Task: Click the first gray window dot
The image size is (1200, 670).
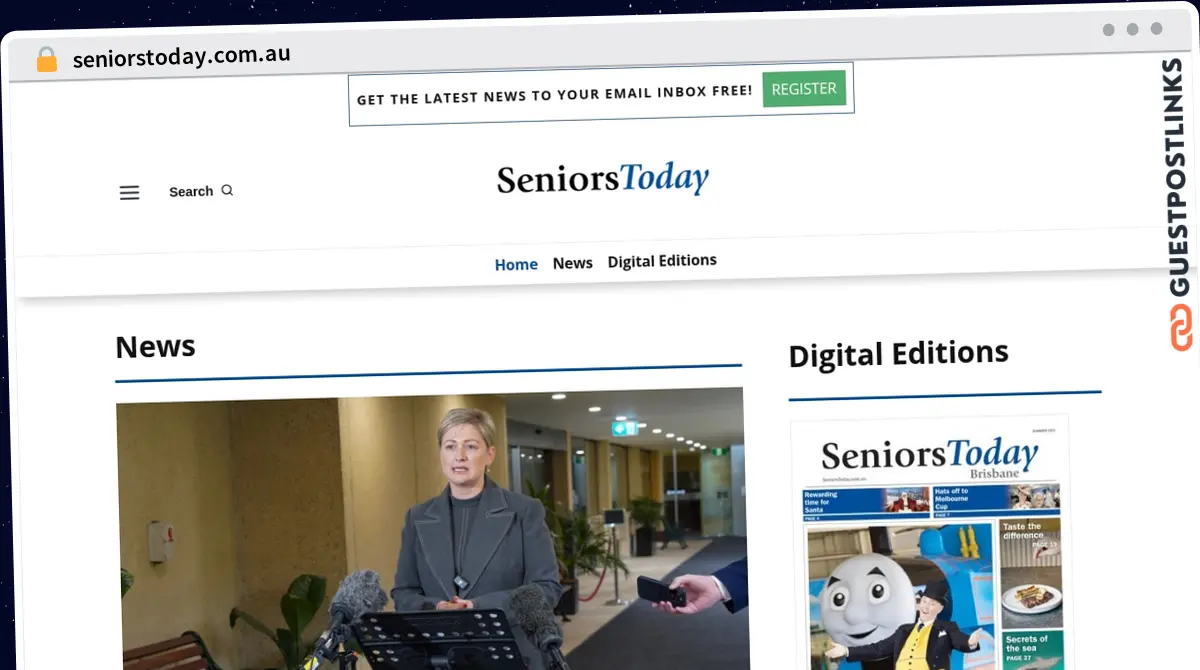Action: tap(1109, 30)
